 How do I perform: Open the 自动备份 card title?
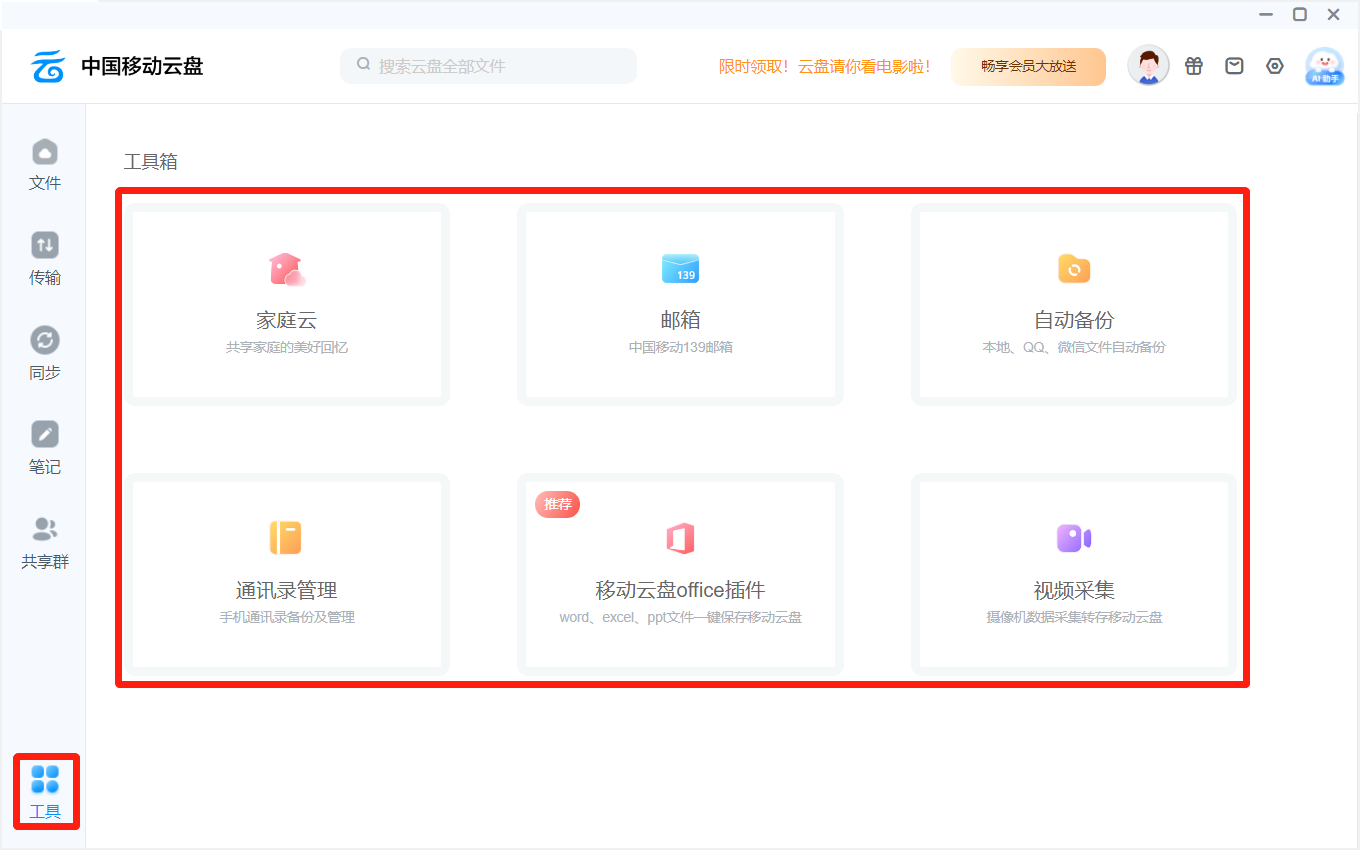[x=1074, y=320]
